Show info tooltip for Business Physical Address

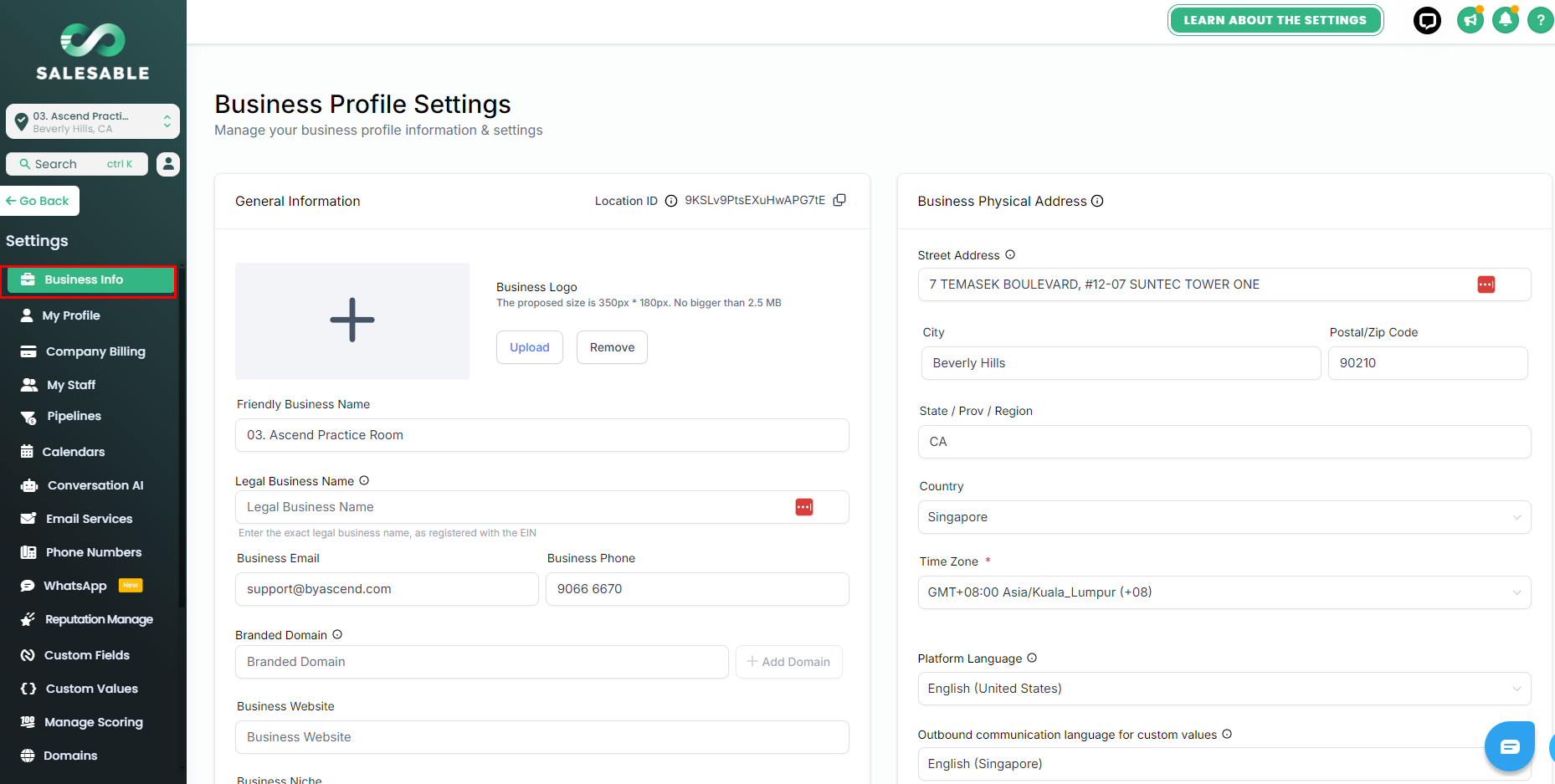click(1097, 201)
